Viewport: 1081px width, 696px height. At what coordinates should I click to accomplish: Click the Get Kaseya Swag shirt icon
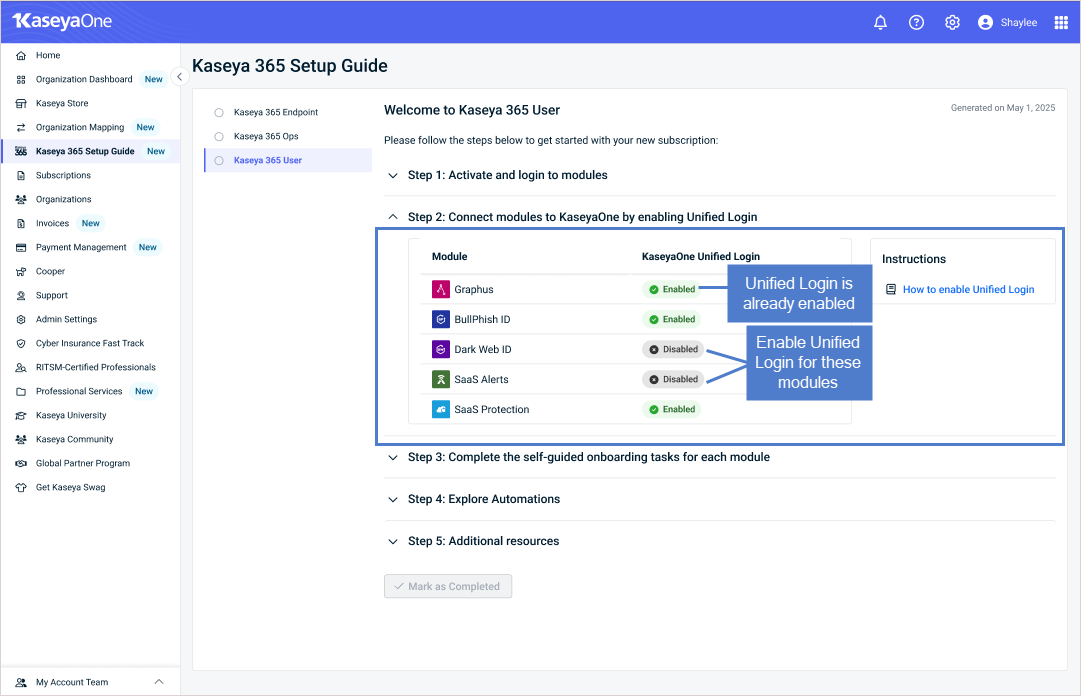21,487
